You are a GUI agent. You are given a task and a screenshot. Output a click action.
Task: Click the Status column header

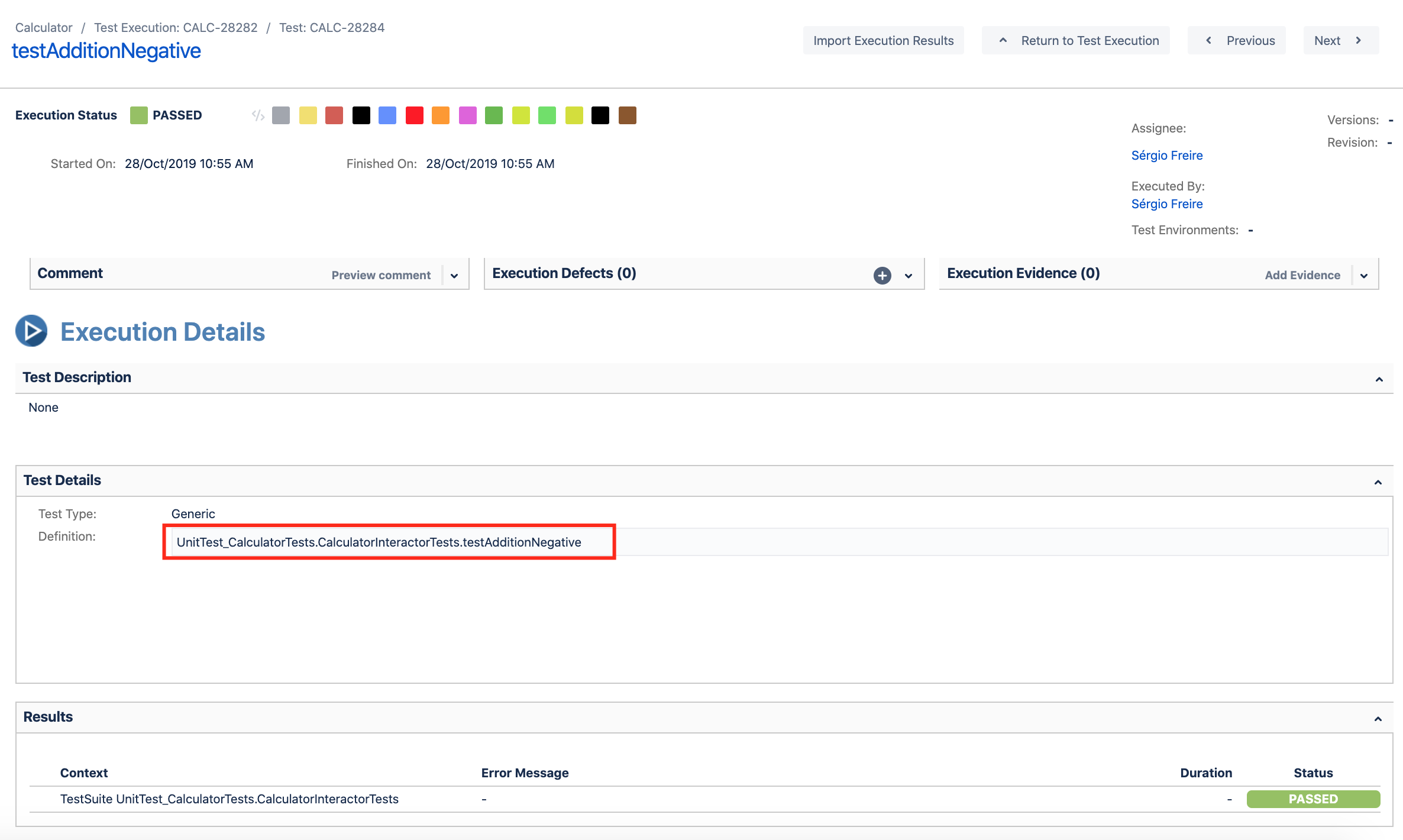(1313, 773)
